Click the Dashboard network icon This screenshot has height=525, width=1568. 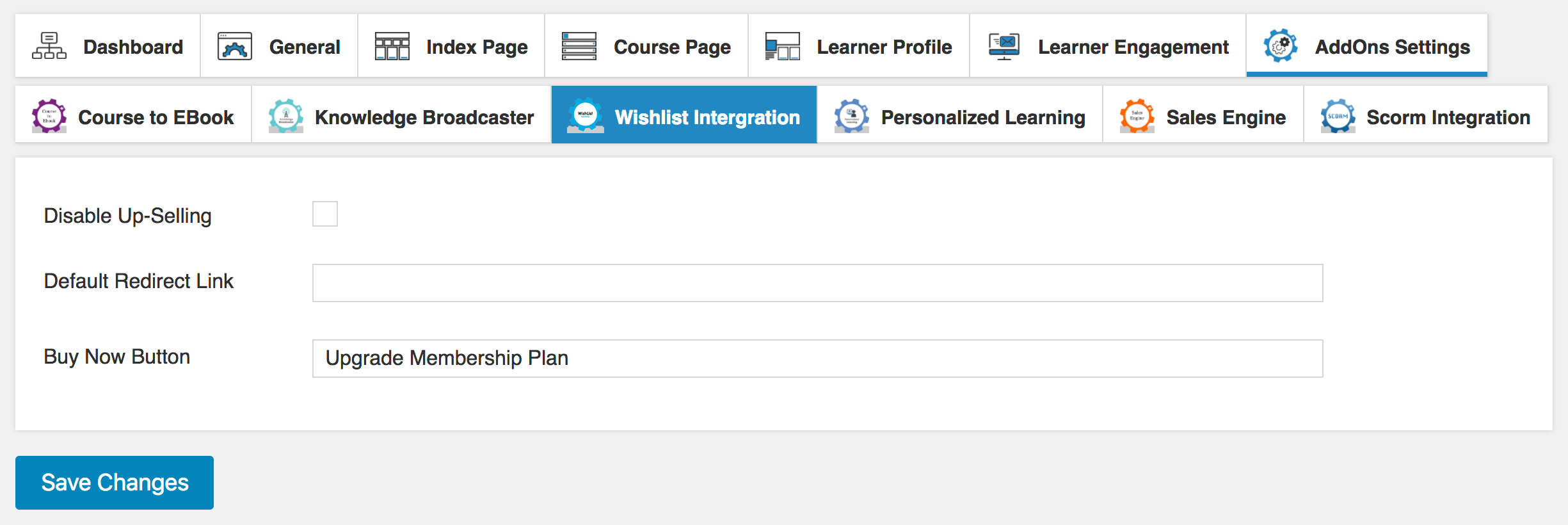coord(49,46)
